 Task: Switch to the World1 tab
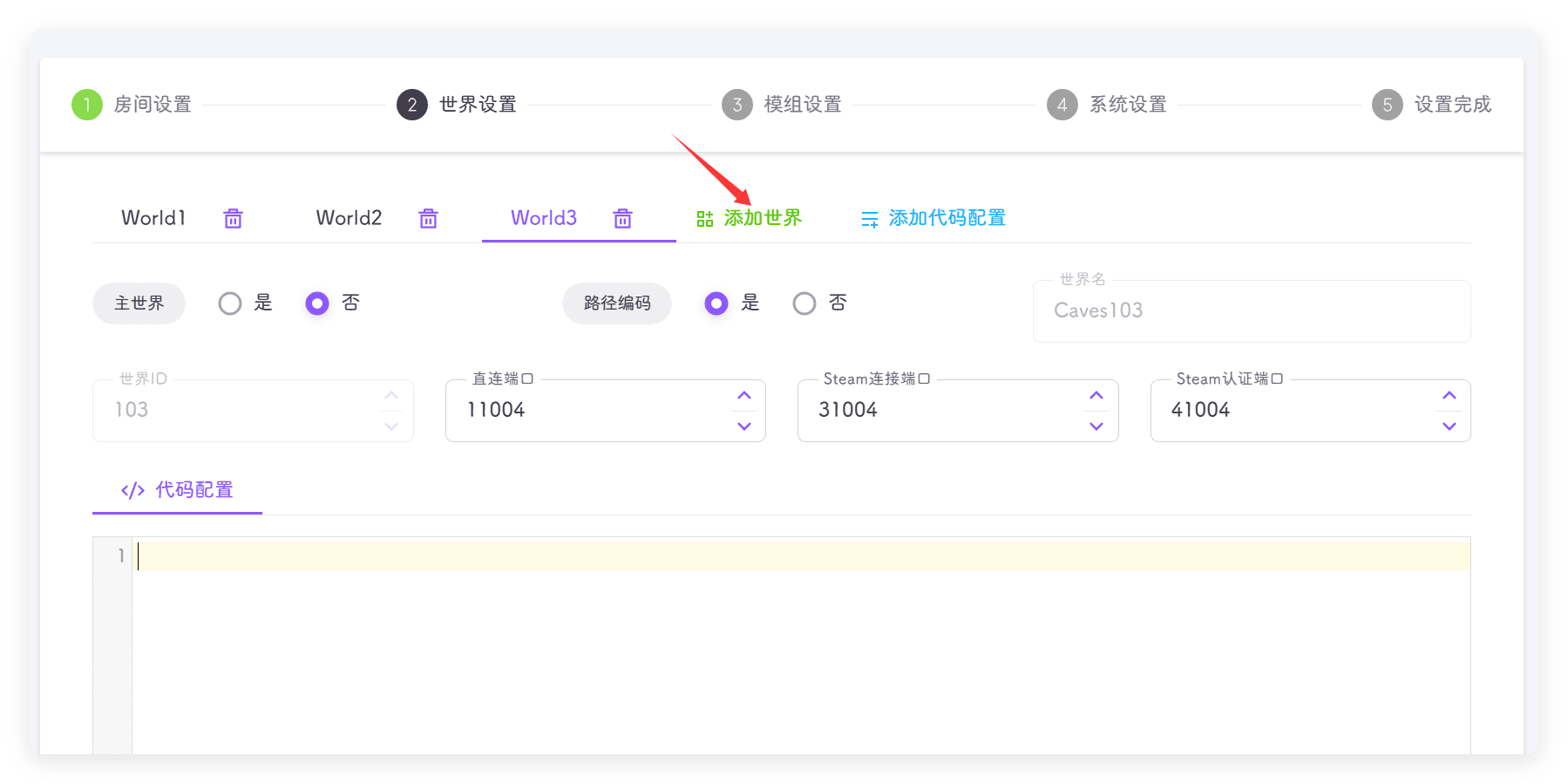(153, 218)
